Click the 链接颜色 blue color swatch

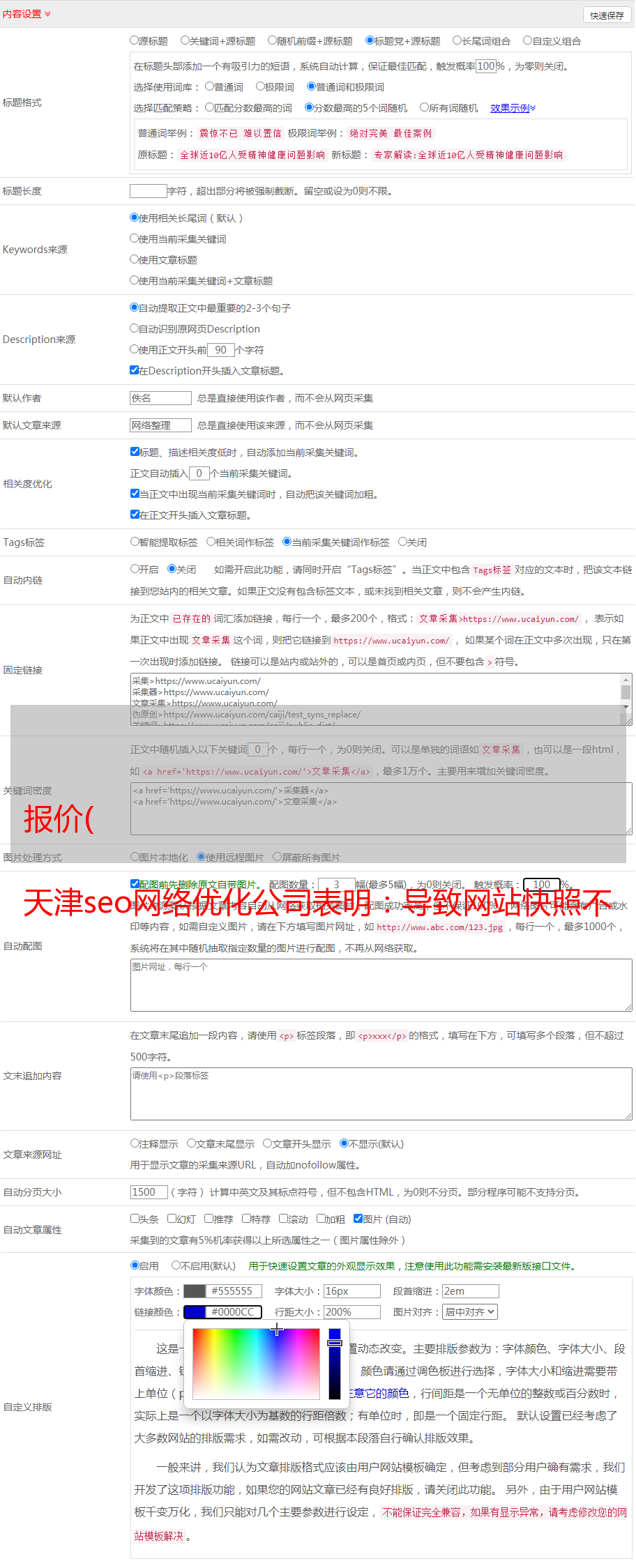195,1312
